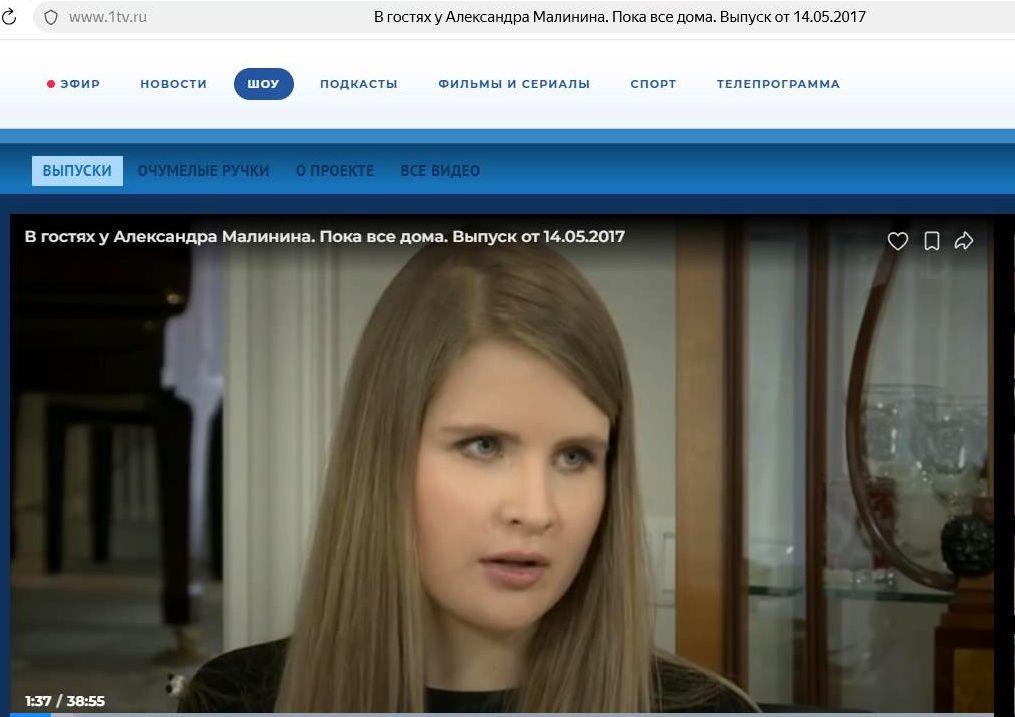Open Фильмы и сериалы section
The image size is (1015, 717).
[x=514, y=84]
